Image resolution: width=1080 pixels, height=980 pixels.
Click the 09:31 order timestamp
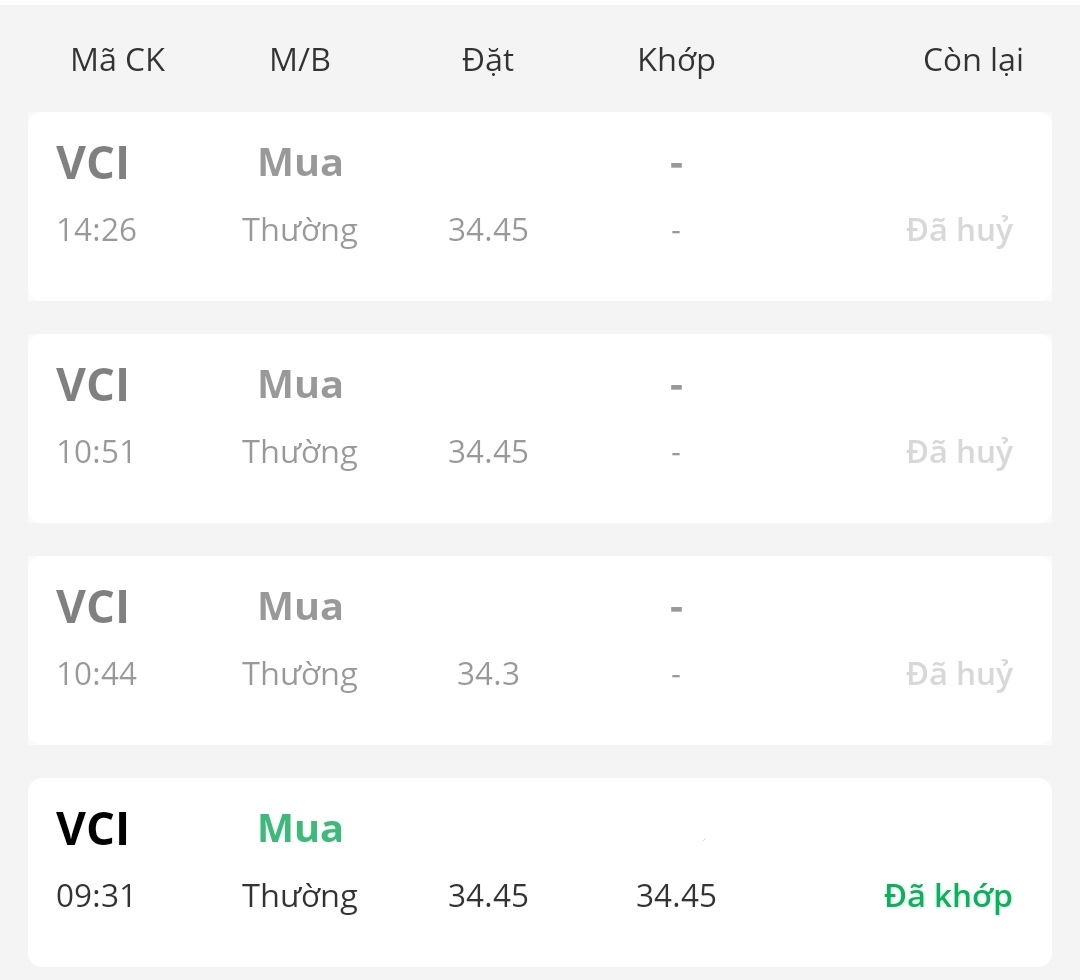[x=96, y=896]
